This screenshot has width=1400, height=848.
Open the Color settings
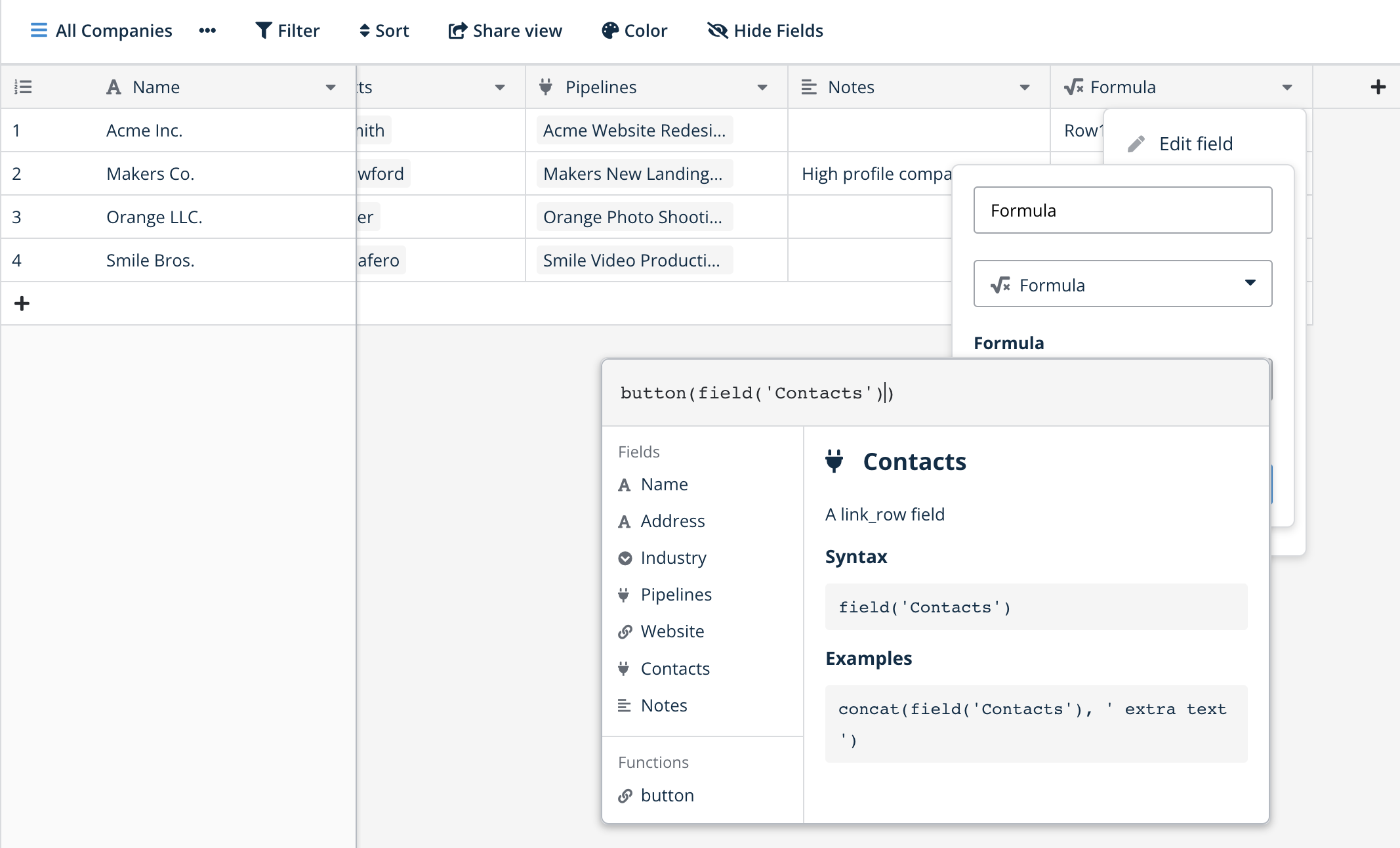coord(634,30)
